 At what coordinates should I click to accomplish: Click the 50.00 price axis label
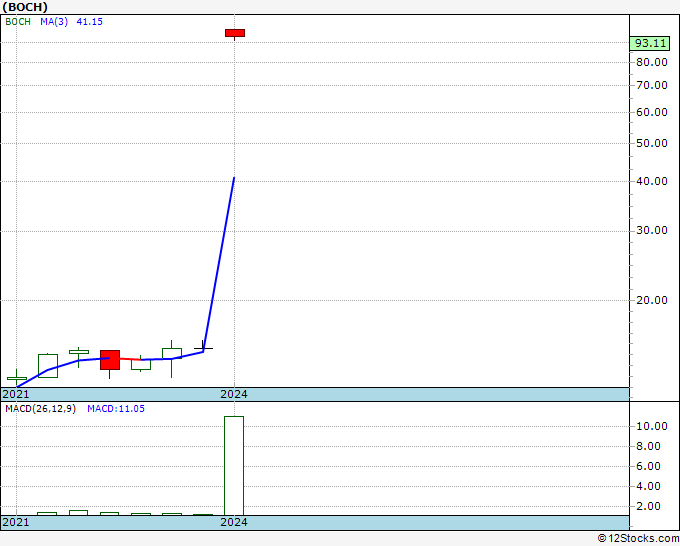click(x=652, y=144)
